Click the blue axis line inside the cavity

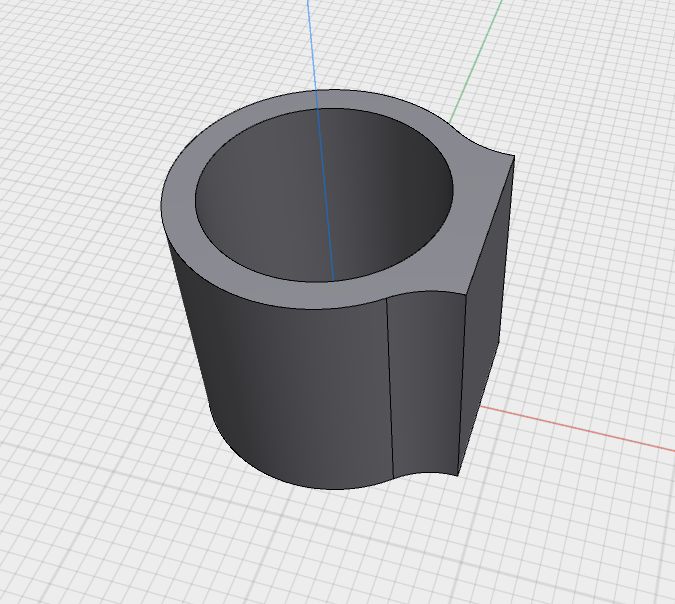point(326,194)
